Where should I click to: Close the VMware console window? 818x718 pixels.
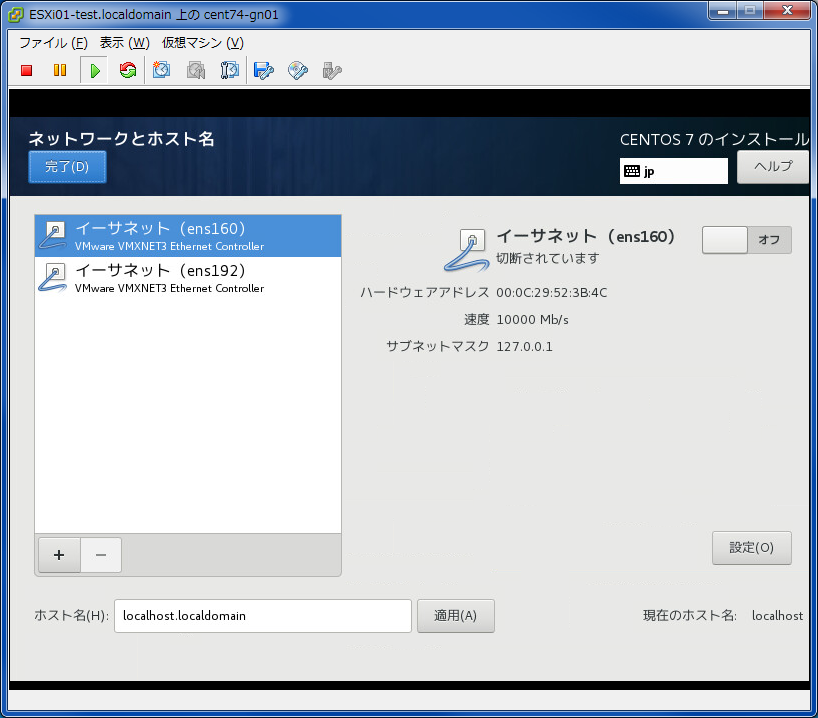tap(788, 11)
